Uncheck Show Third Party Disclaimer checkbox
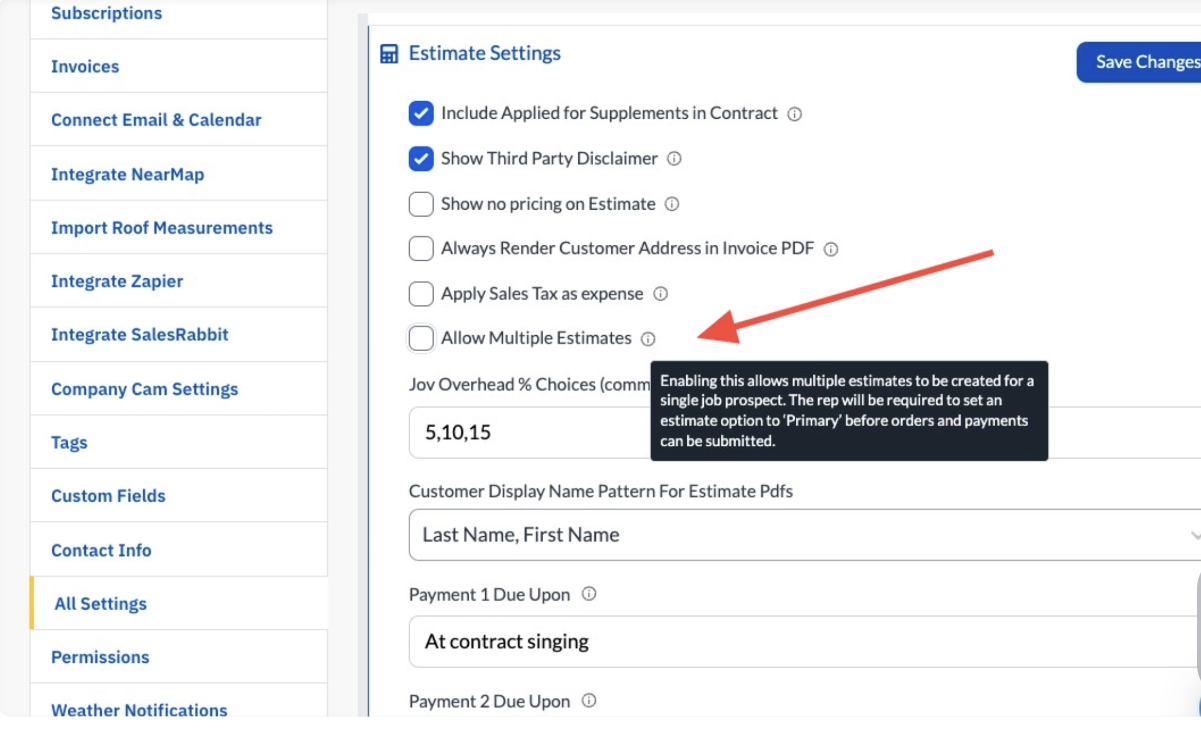Viewport: 1201px width, 730px height. pos(421,158)
